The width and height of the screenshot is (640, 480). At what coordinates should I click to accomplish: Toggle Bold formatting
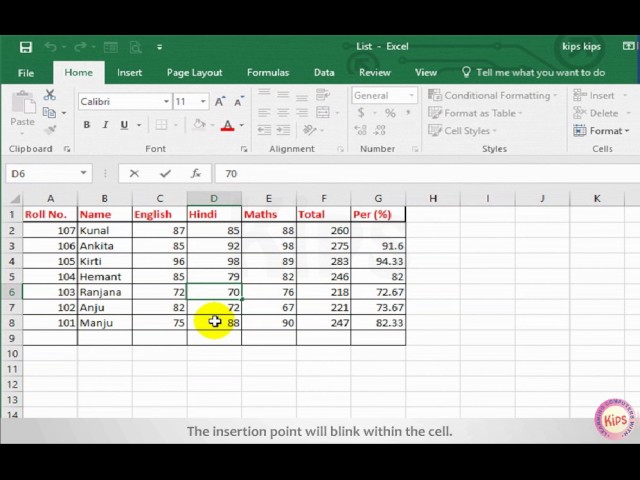(87, 125)
